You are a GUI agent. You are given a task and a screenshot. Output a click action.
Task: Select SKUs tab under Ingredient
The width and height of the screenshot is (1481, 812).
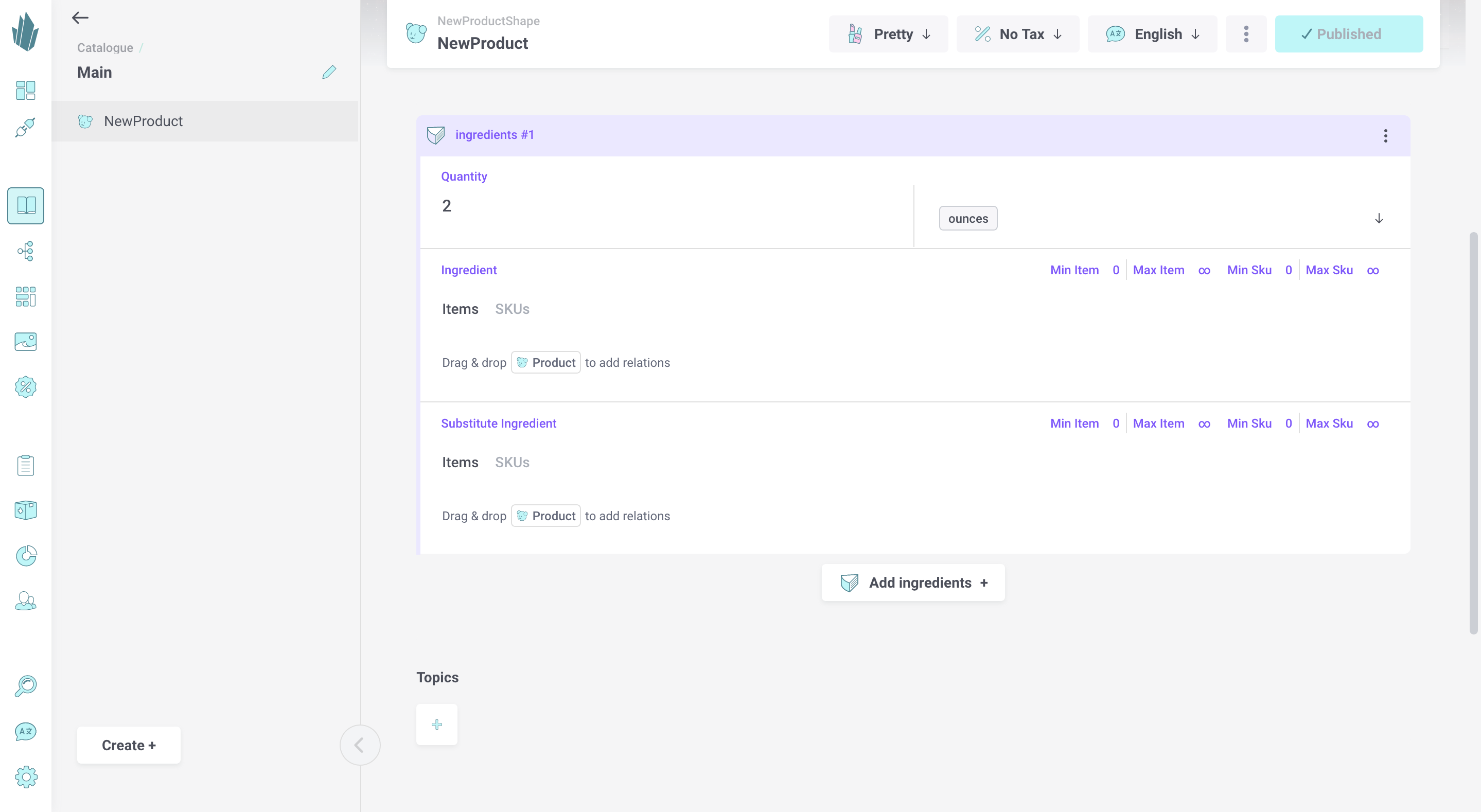(512, 309)
